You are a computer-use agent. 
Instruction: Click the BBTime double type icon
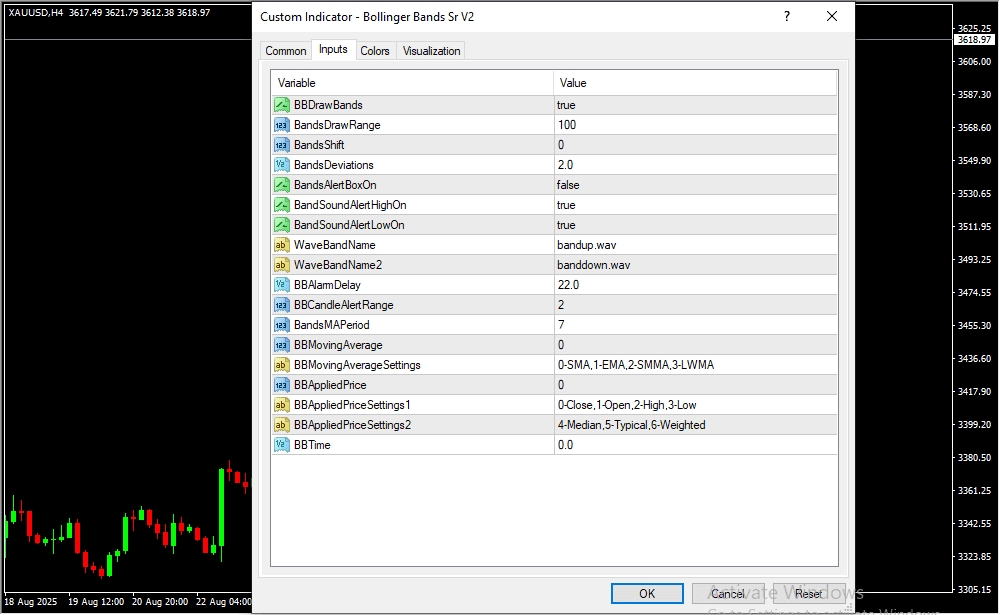[x=281, y=445]
